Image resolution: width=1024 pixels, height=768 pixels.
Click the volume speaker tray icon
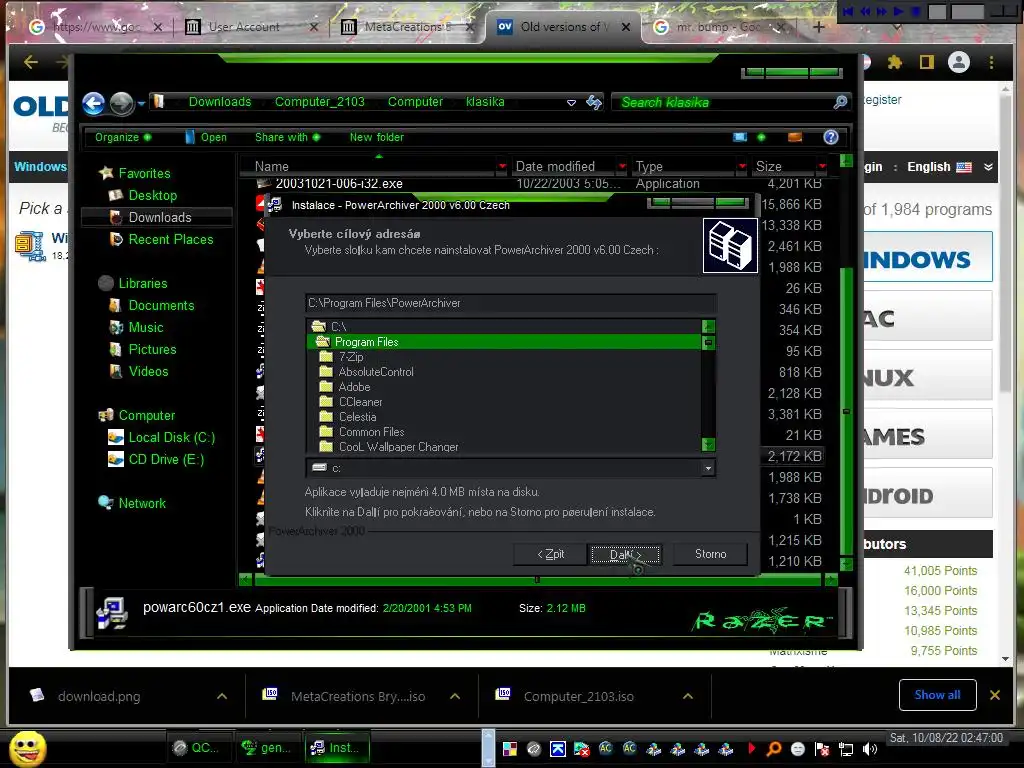pos(869,749)
